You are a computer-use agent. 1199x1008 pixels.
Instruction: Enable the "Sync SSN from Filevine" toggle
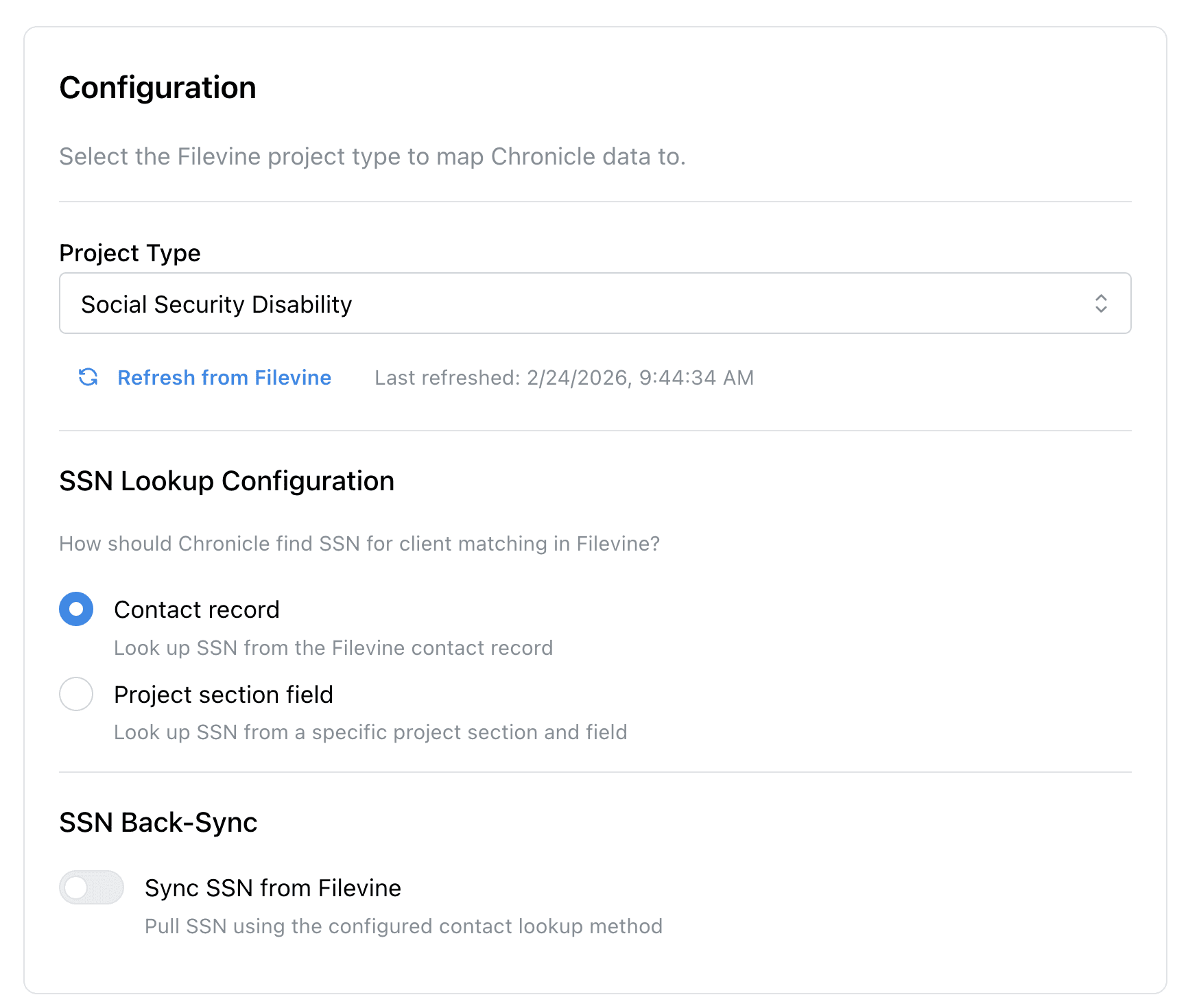click(91, 887)
